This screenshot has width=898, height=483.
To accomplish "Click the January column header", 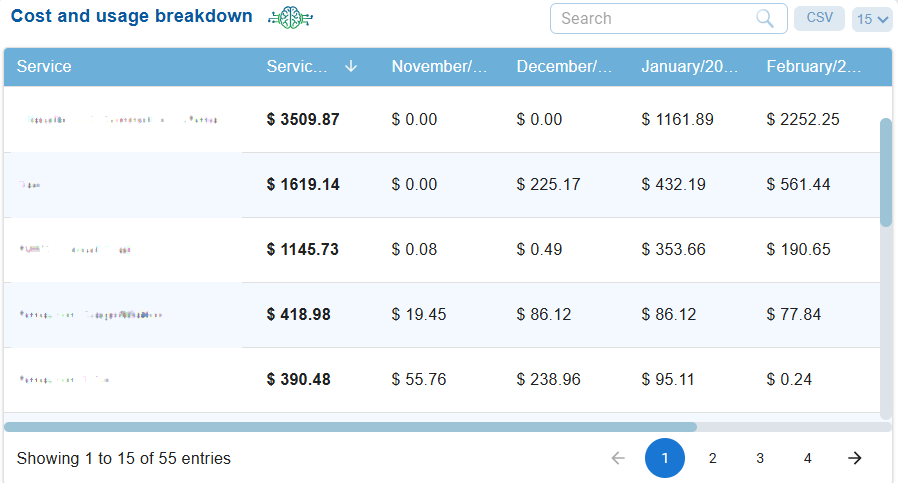I will pos(689,66).
